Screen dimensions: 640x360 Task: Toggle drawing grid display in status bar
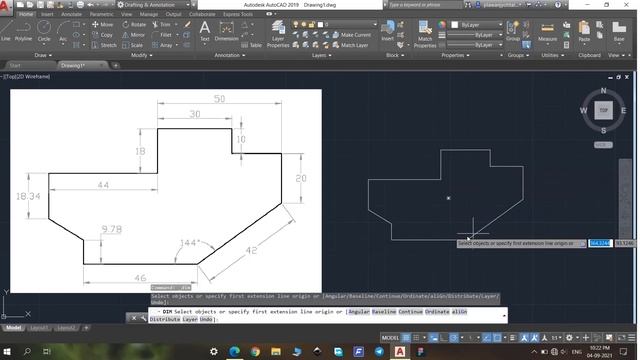tap(406, 338)
